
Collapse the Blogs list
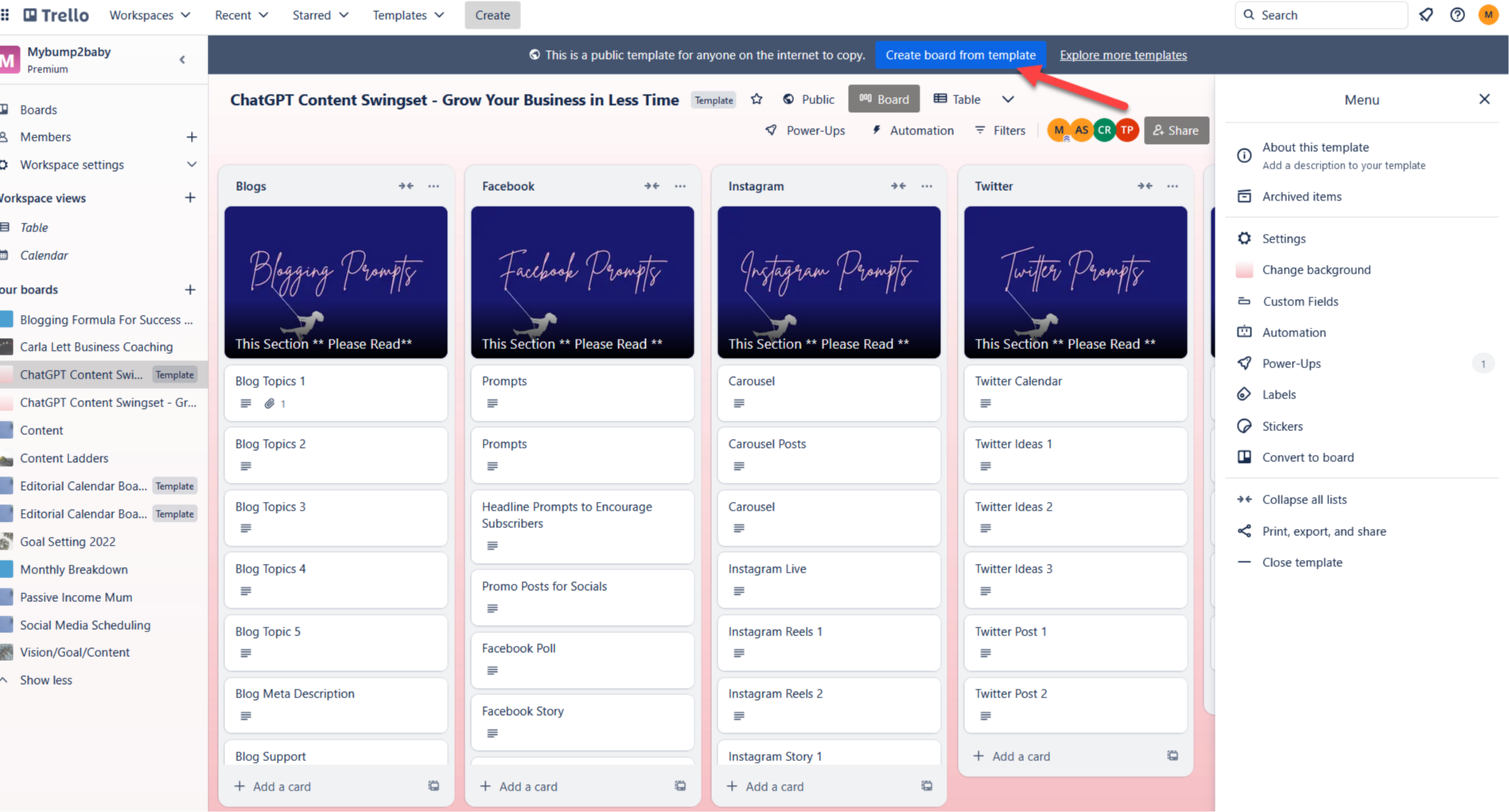click(406, 186)
